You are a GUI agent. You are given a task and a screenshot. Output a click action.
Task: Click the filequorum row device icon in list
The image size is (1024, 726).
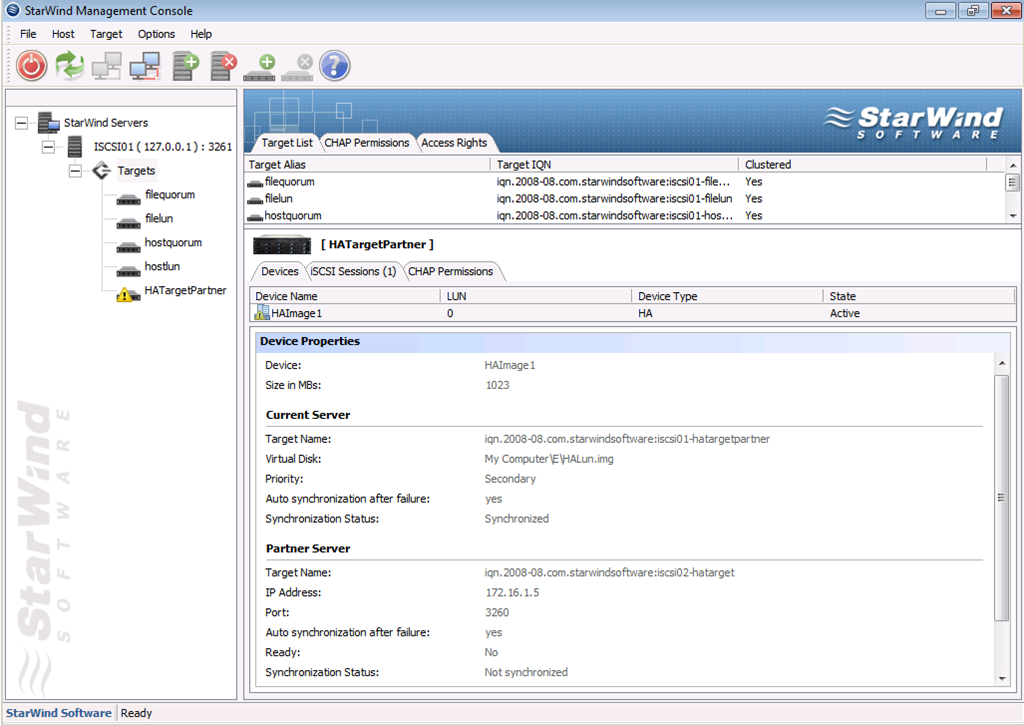pyautogui.click(x=255, y=183)
